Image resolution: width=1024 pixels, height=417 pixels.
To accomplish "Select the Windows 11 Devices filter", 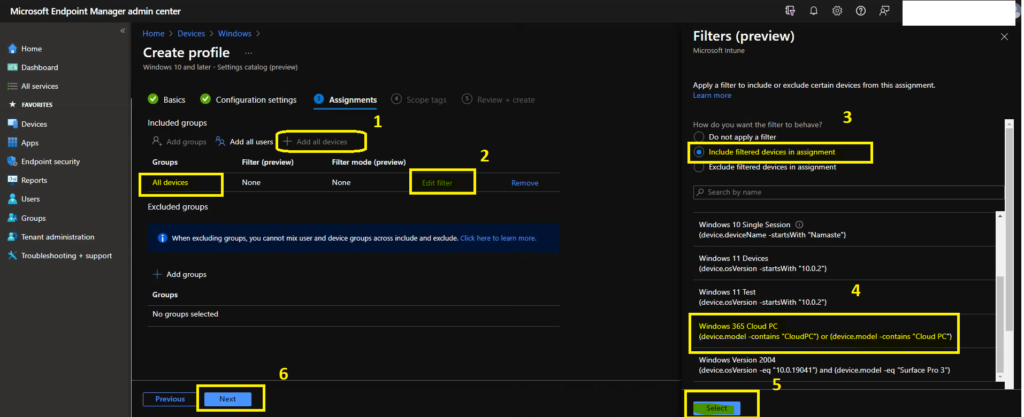I will click(845, 263).
